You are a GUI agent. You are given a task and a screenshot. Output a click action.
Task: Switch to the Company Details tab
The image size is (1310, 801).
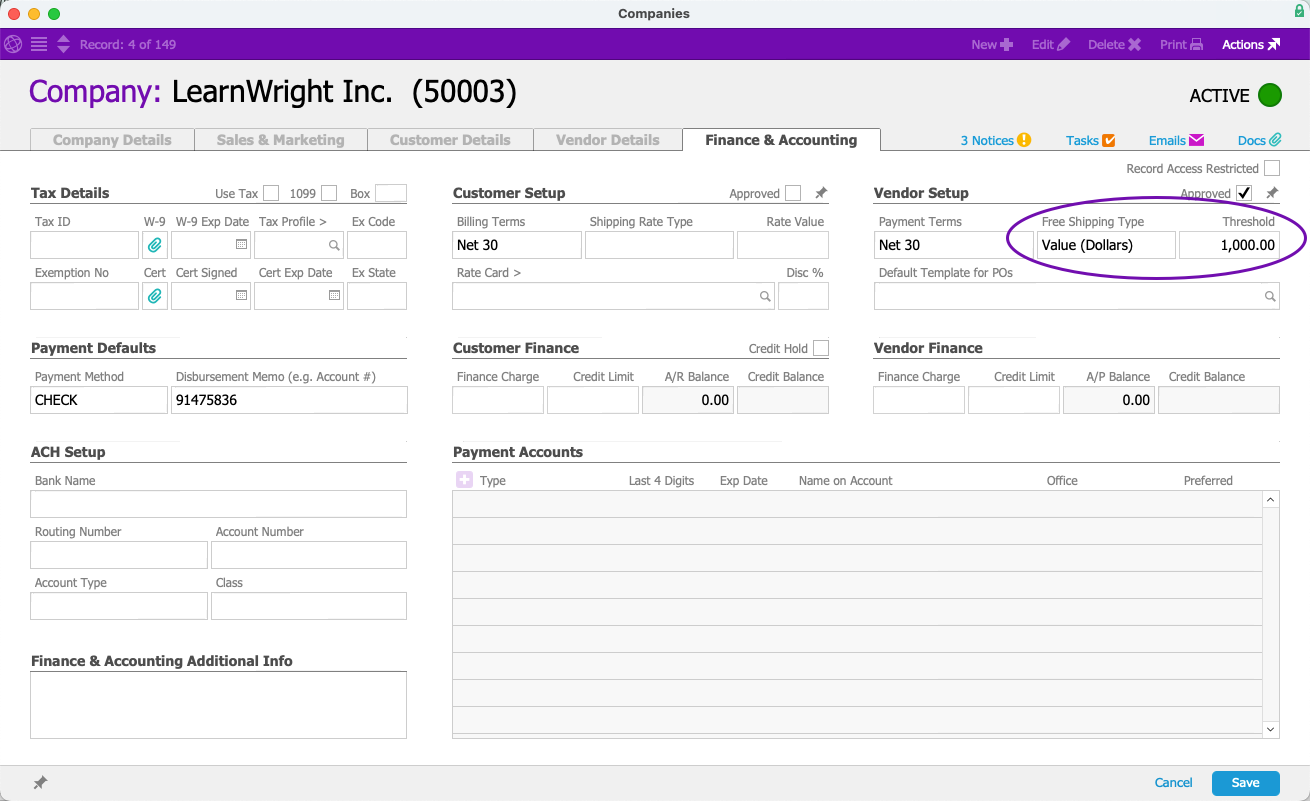click(112, 140)
